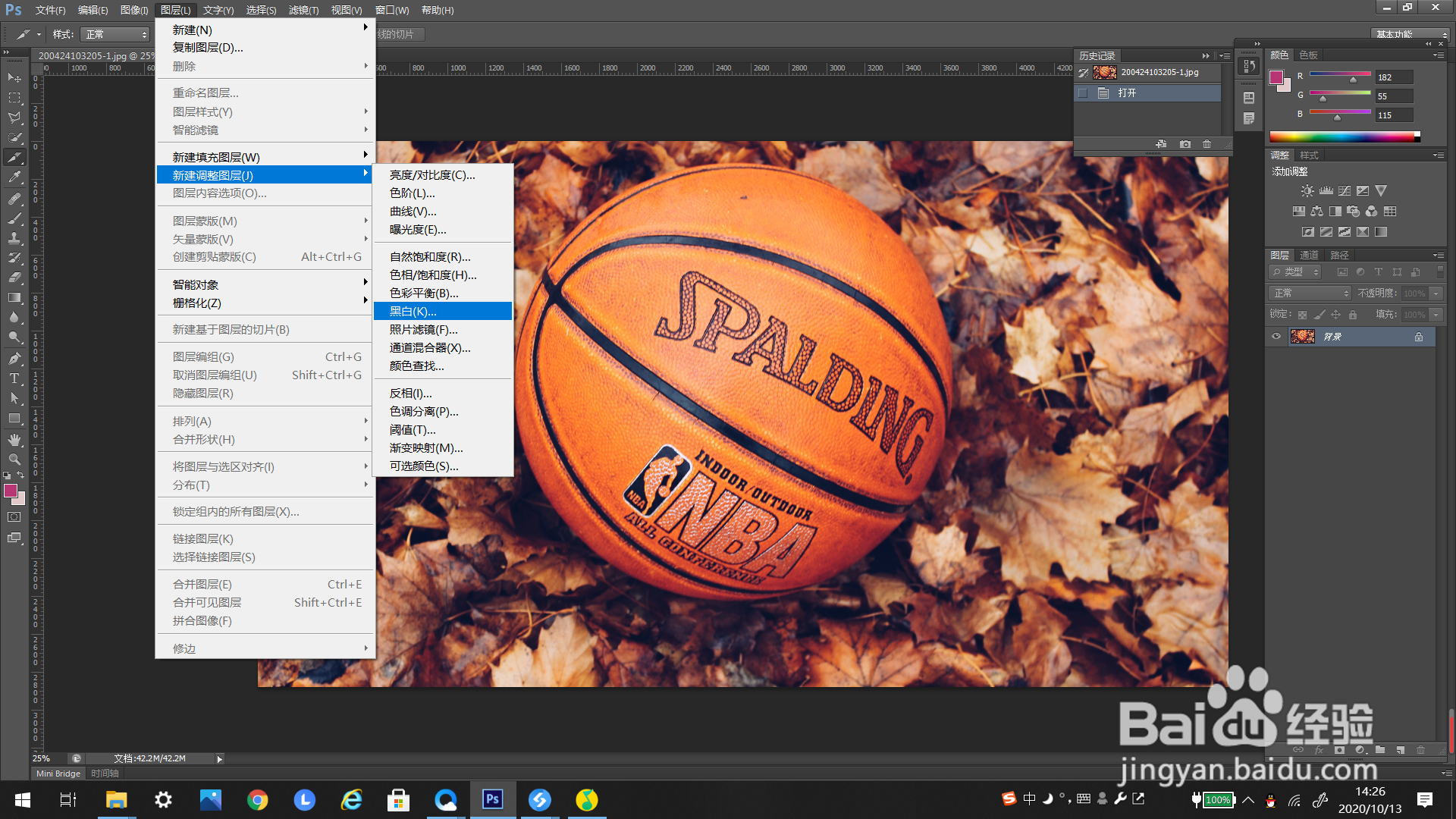Viewport: 1456px width, 819px height.
Task: Select the Pen tool
Action: click(x=14, y=358)
